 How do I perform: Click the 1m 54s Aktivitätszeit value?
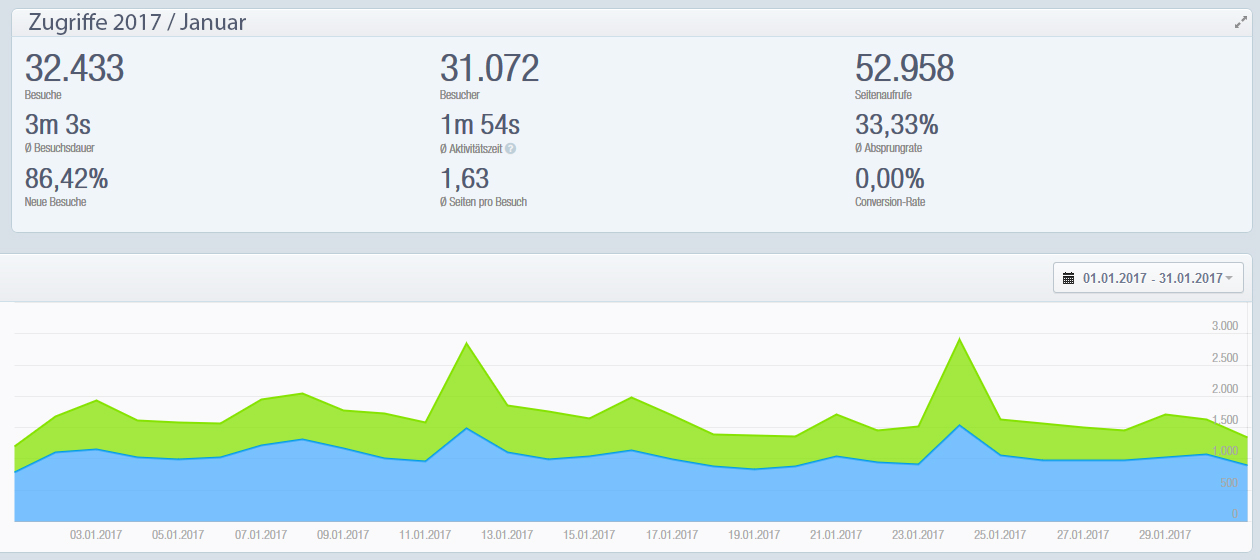pos(480,125)
